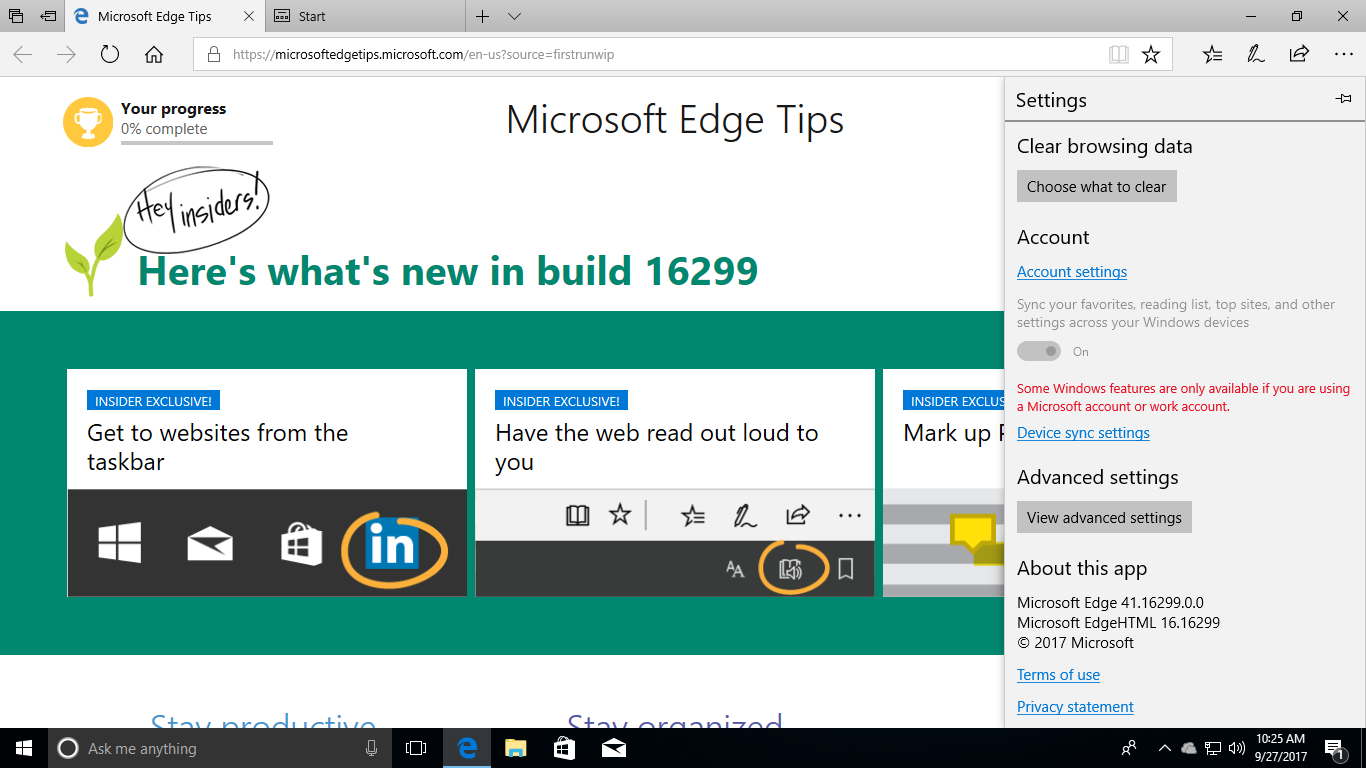Go to the Home page icon
Screen dimensions: 1366x768
pos(154,55)
